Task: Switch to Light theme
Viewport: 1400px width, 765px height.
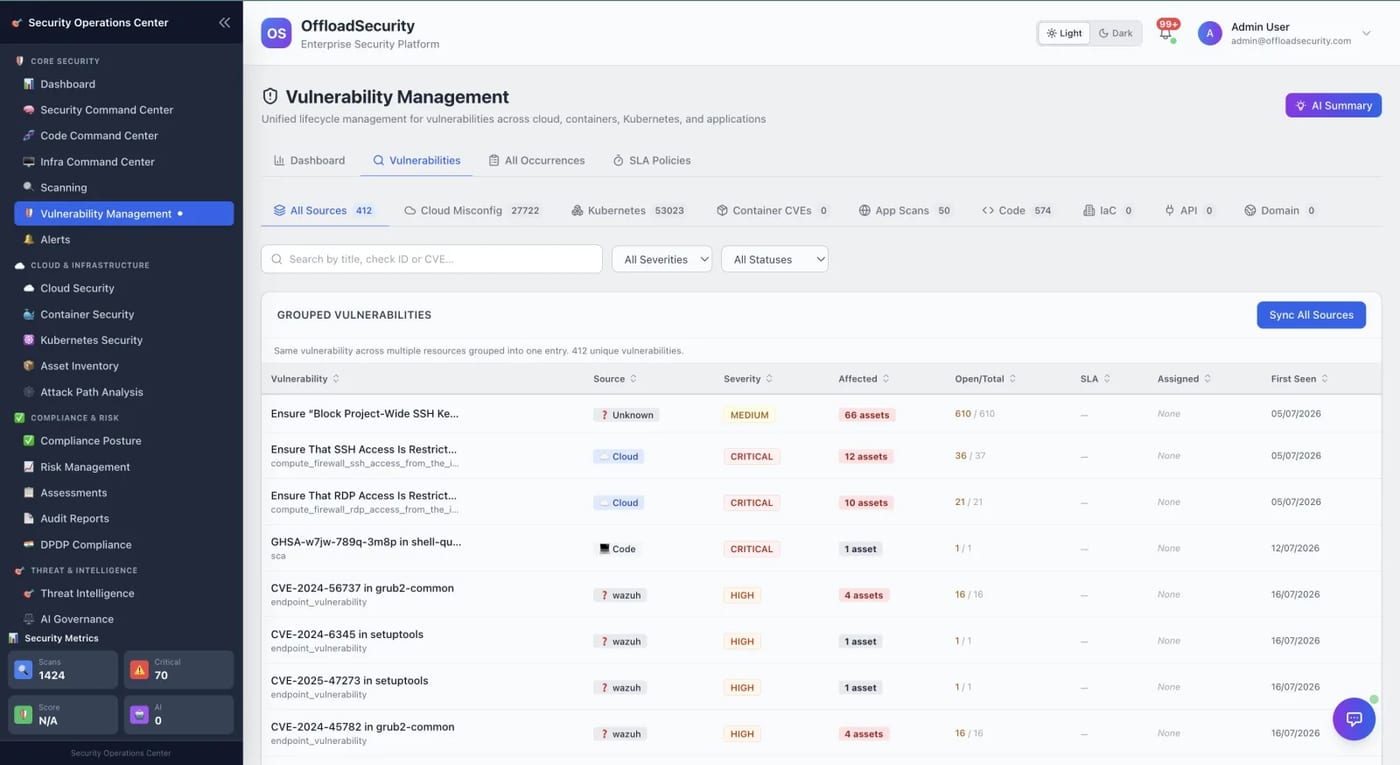Action: pyautogui.click(x=1064, y=33)
